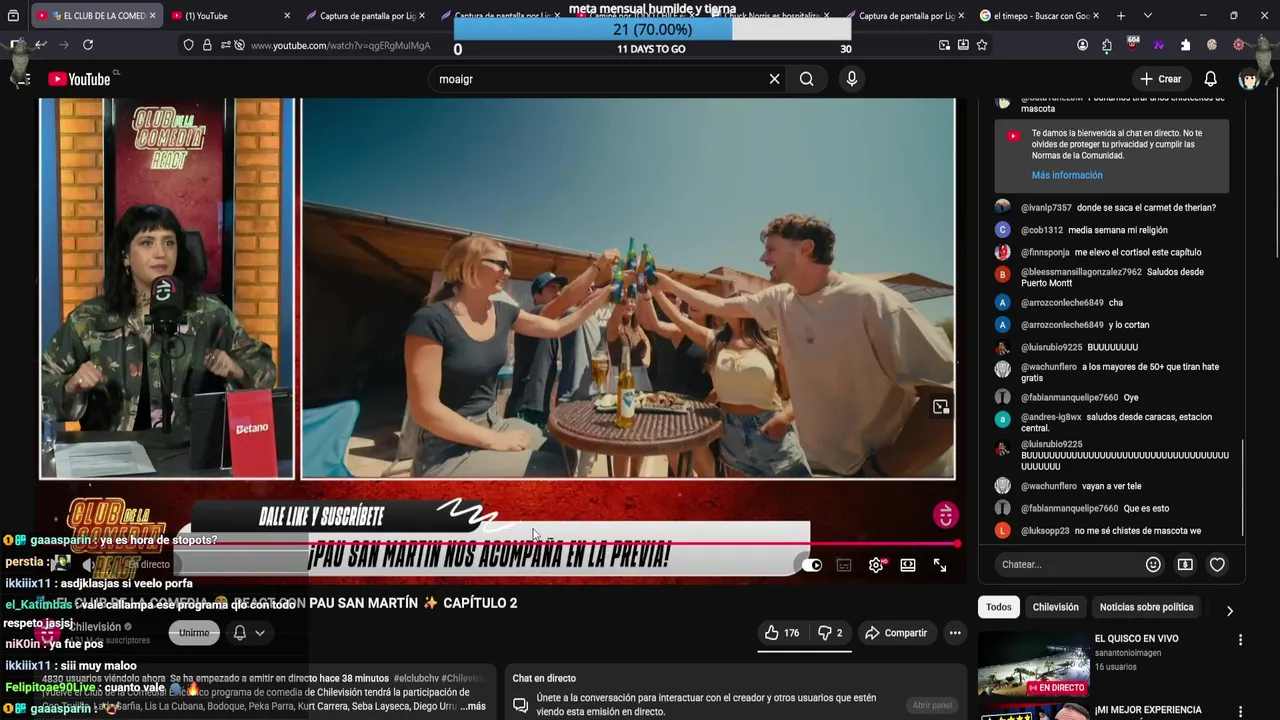This screenshot has width=1280, height=720.
Task: Show more filter chips with right arrow
Action: click(1229, 610)
